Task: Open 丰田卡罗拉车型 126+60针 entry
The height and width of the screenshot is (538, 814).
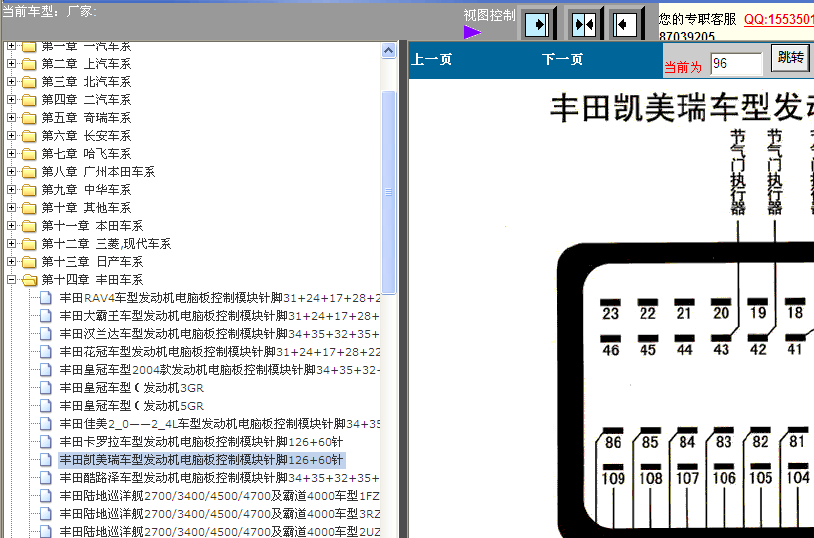Action: (201, 441)
